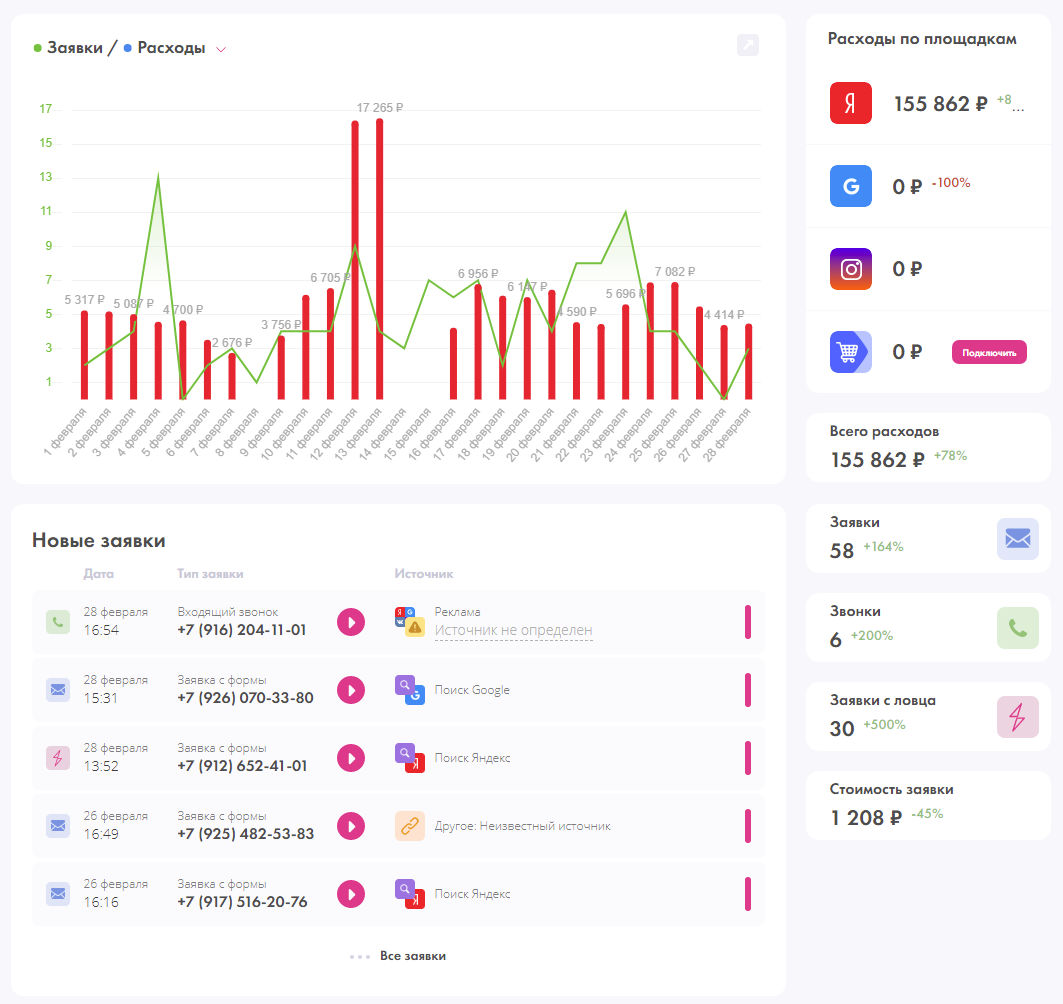Click the ad source icon with warning
Viewport: 1063px width, 1004px height.
[409, 622]
